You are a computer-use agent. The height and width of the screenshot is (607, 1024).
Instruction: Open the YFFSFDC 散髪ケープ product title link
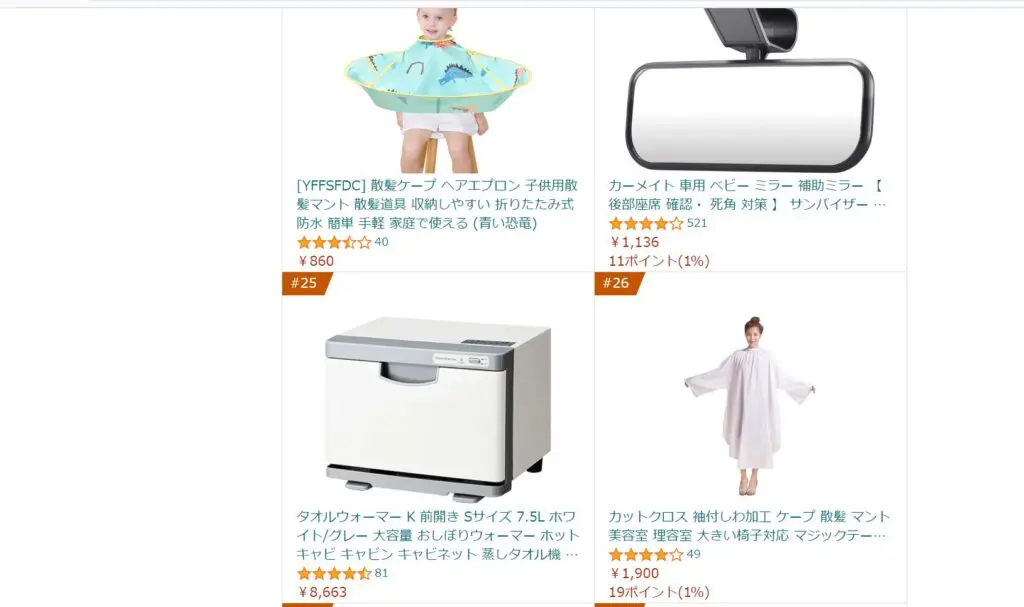click(x=436, y=204)
